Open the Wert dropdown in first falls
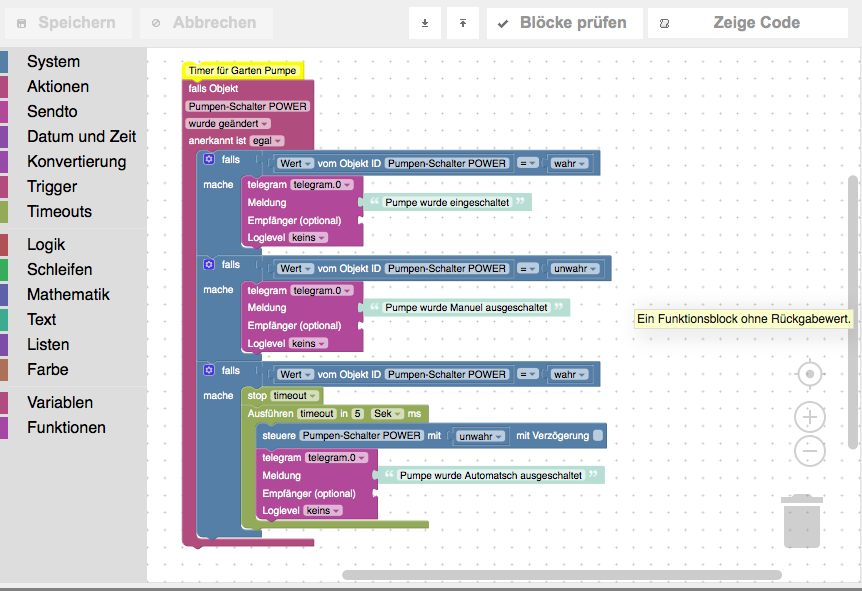Image resolution: width=862 pixels, height=591 pixels. pos(295,163)
